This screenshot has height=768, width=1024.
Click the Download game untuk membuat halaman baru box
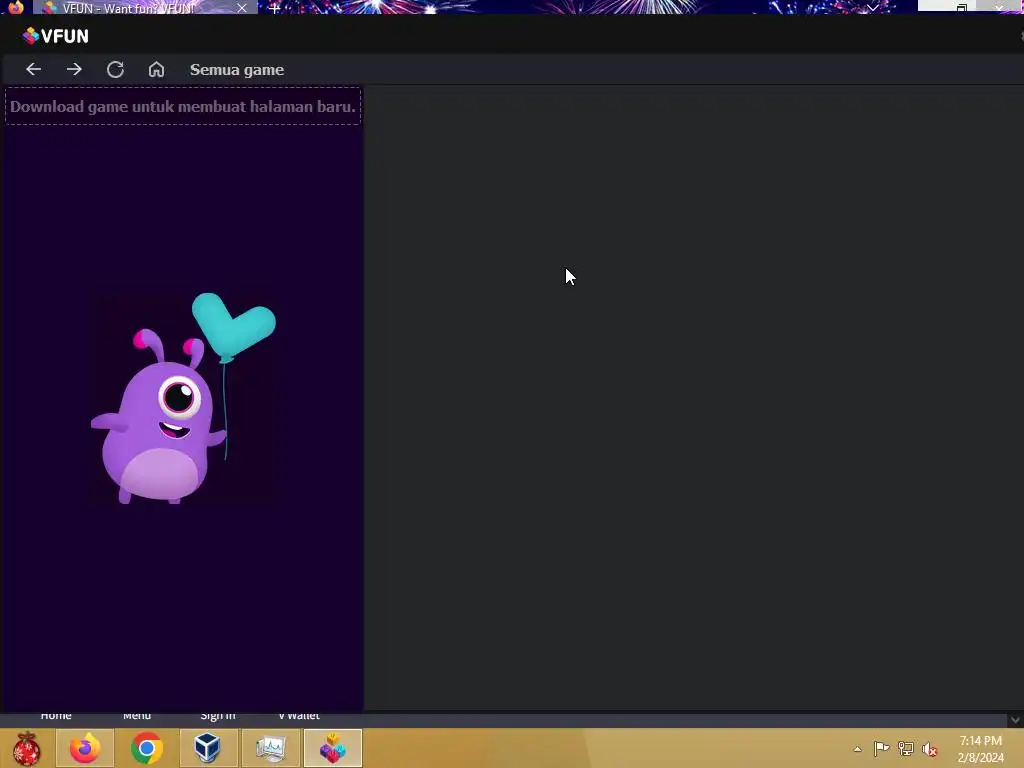tap(183, 106)
